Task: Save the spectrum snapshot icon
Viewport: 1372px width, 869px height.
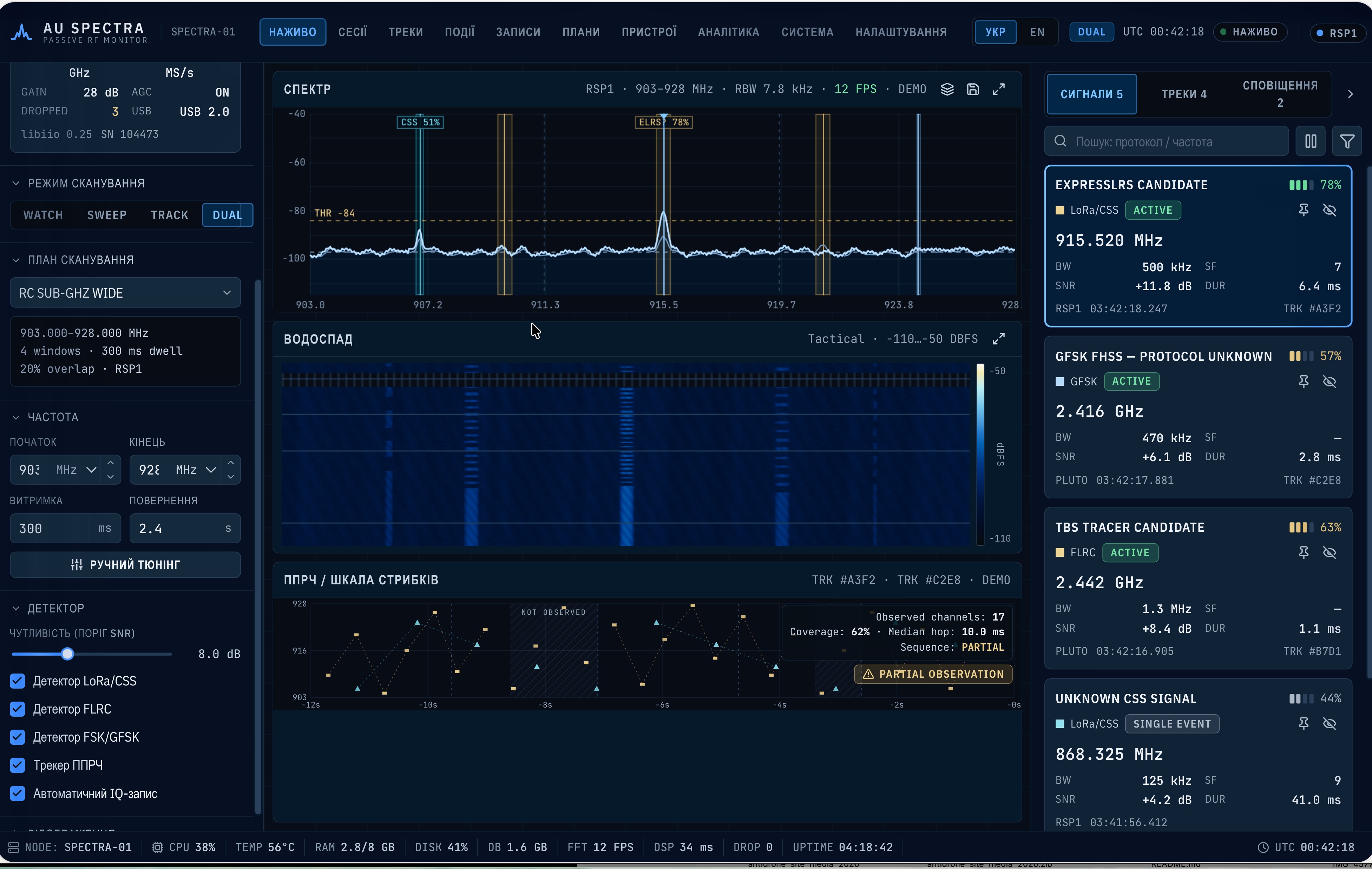Action: pos(973,89)
